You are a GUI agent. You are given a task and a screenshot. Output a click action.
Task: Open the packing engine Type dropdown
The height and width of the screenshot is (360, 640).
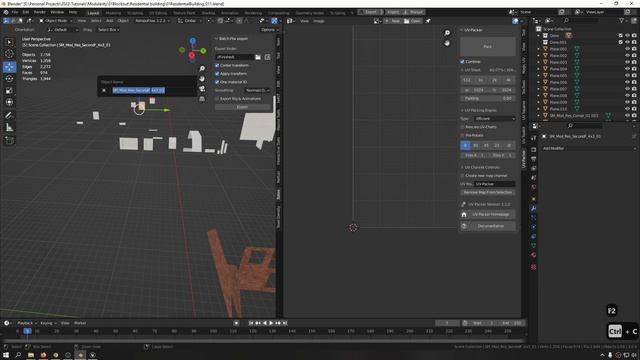pos(495,119)
